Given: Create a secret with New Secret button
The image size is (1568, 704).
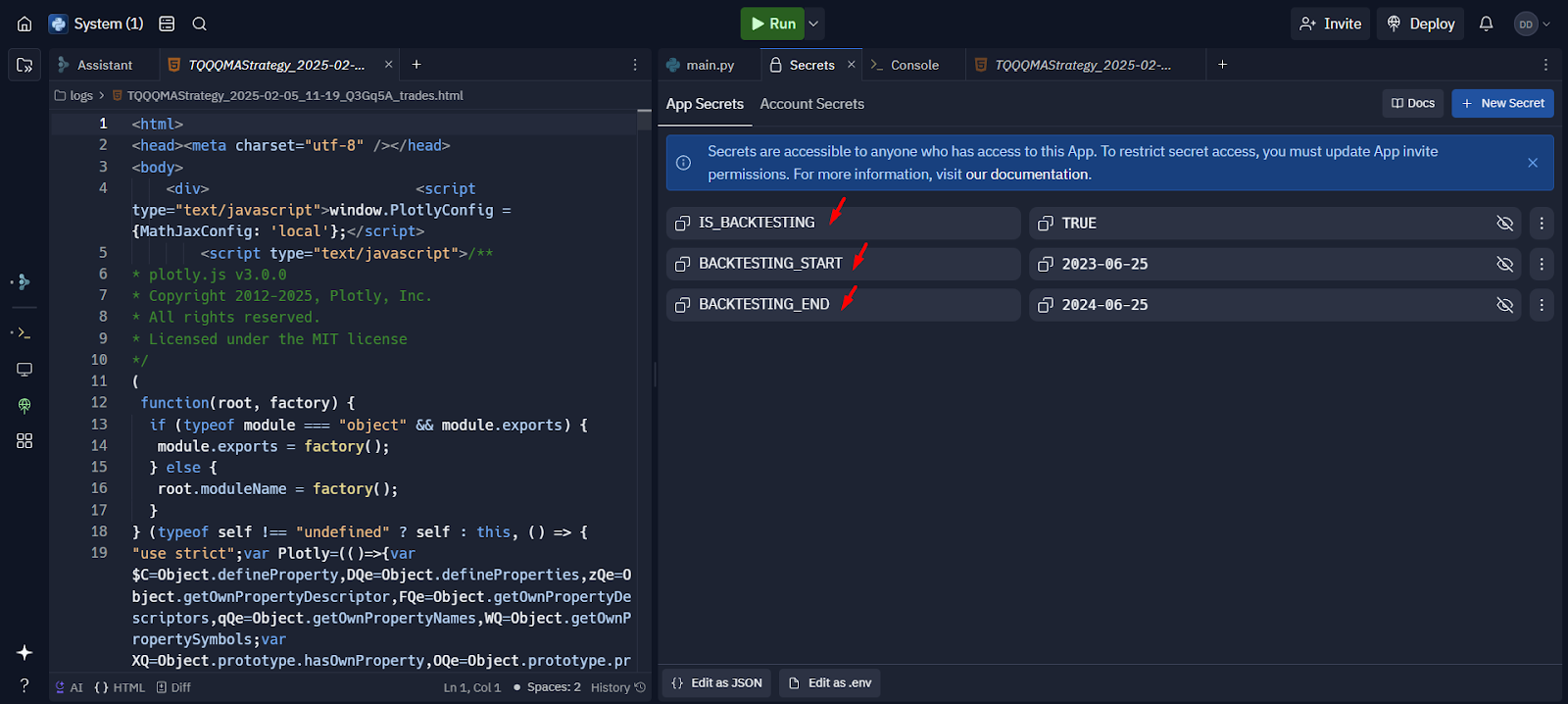Looking at the screenshot, I should tap(1502, 103).
